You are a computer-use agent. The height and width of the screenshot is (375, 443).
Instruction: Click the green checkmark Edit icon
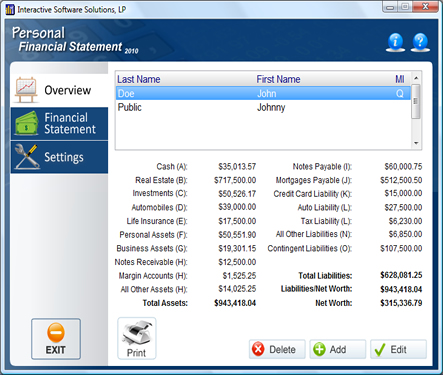380,350
